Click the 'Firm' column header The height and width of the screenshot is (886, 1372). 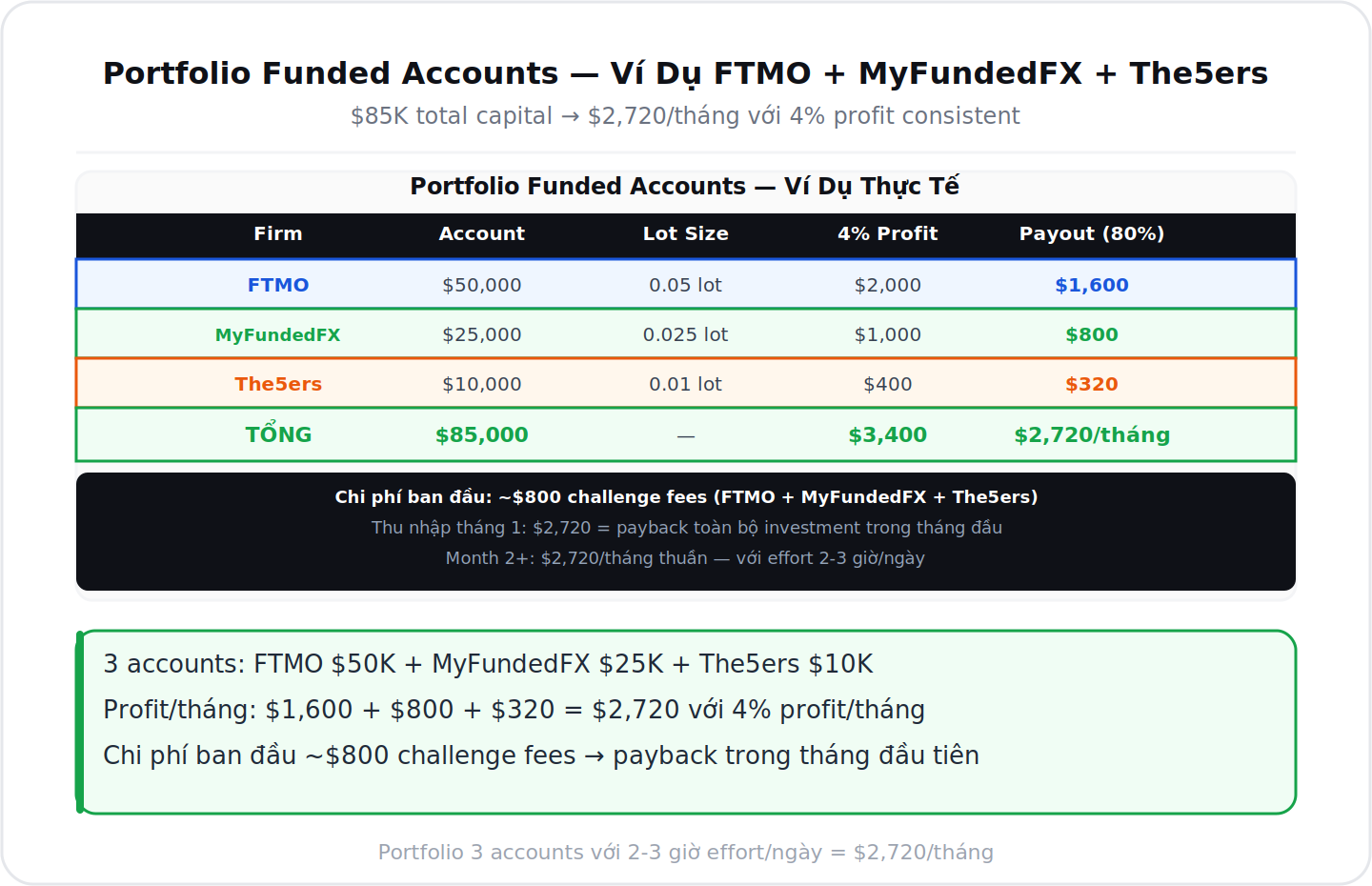(x=278, y=233)
